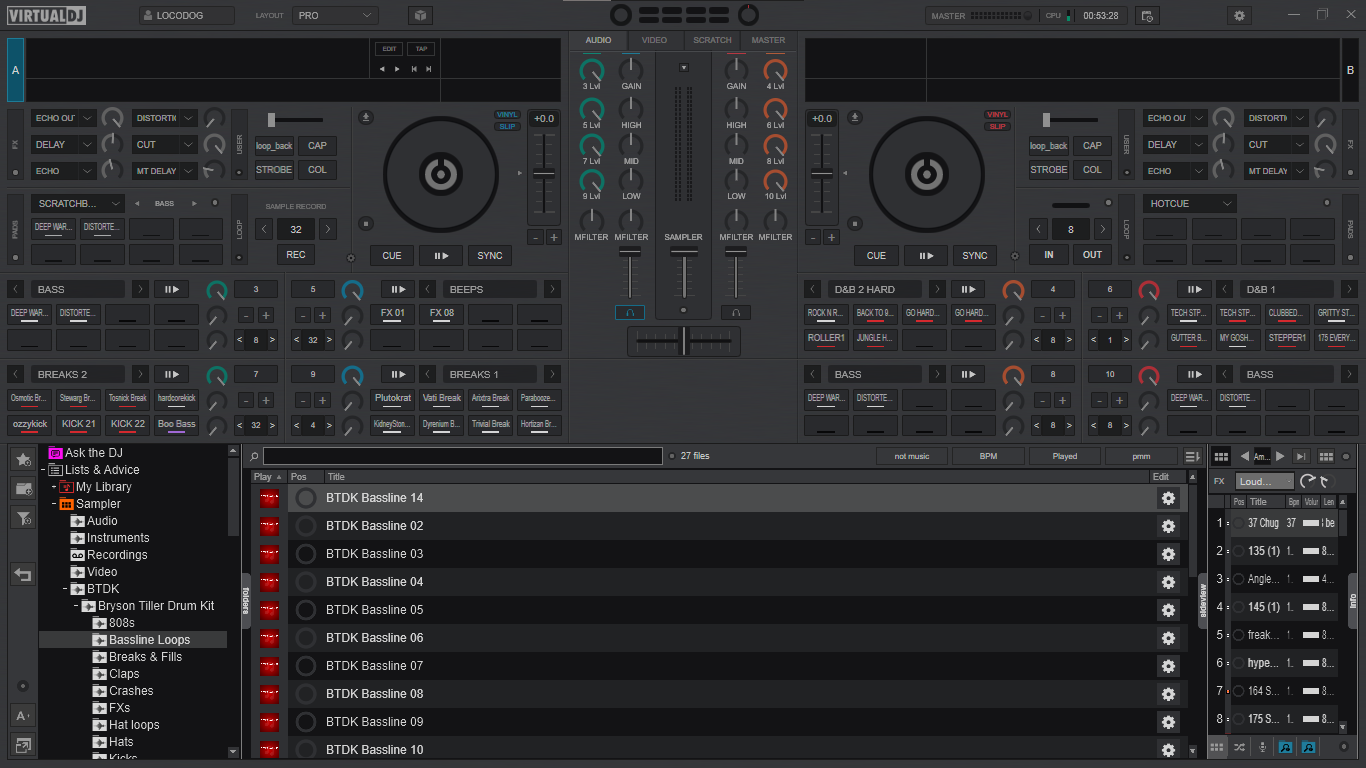Screen dimensions: 1366x768
Task: Switch to the AUDIO mixer tab
Action: (x=598, y=40)
